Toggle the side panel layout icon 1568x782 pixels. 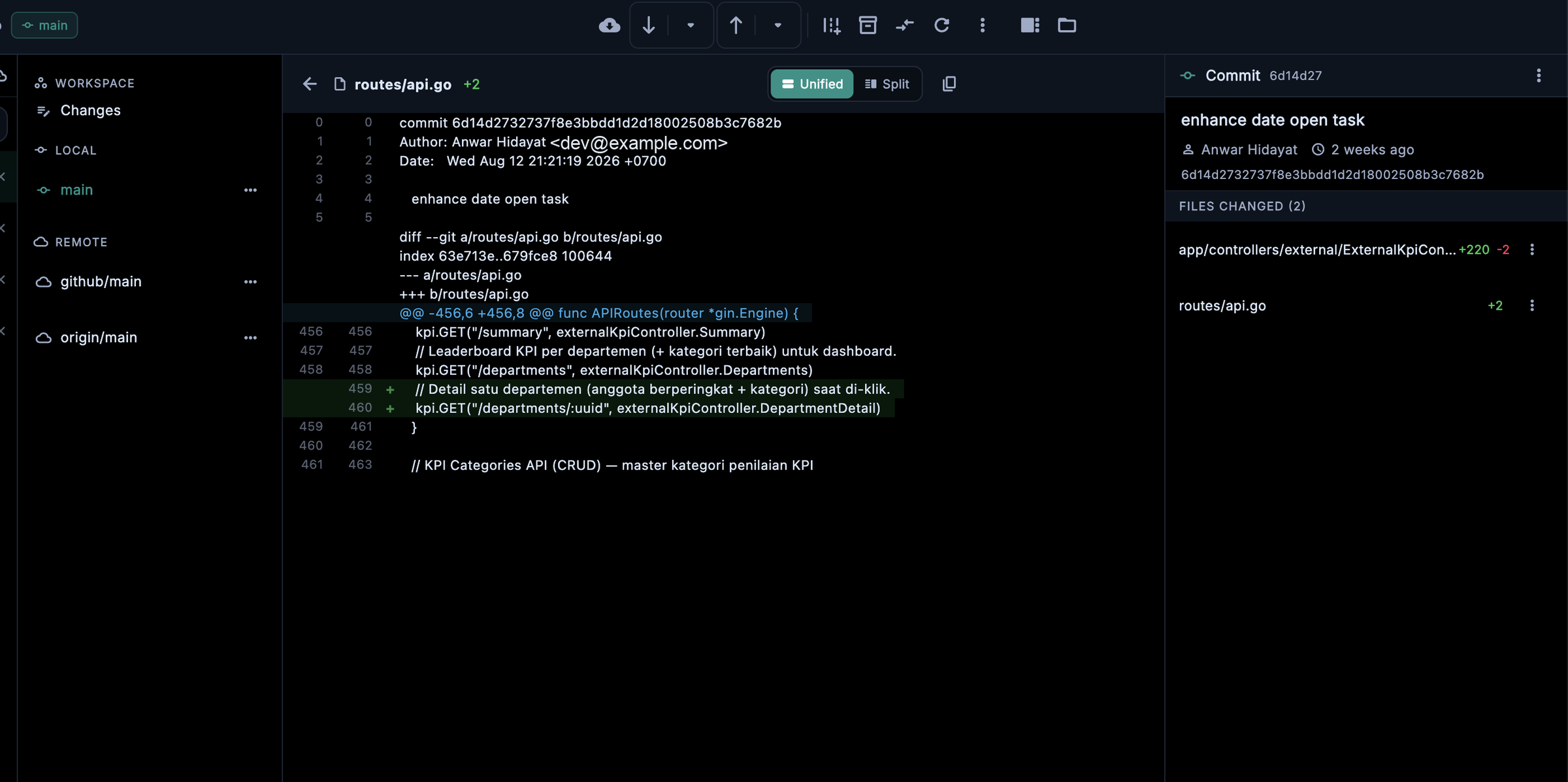pyautogui.click(x=1030, y=25)
